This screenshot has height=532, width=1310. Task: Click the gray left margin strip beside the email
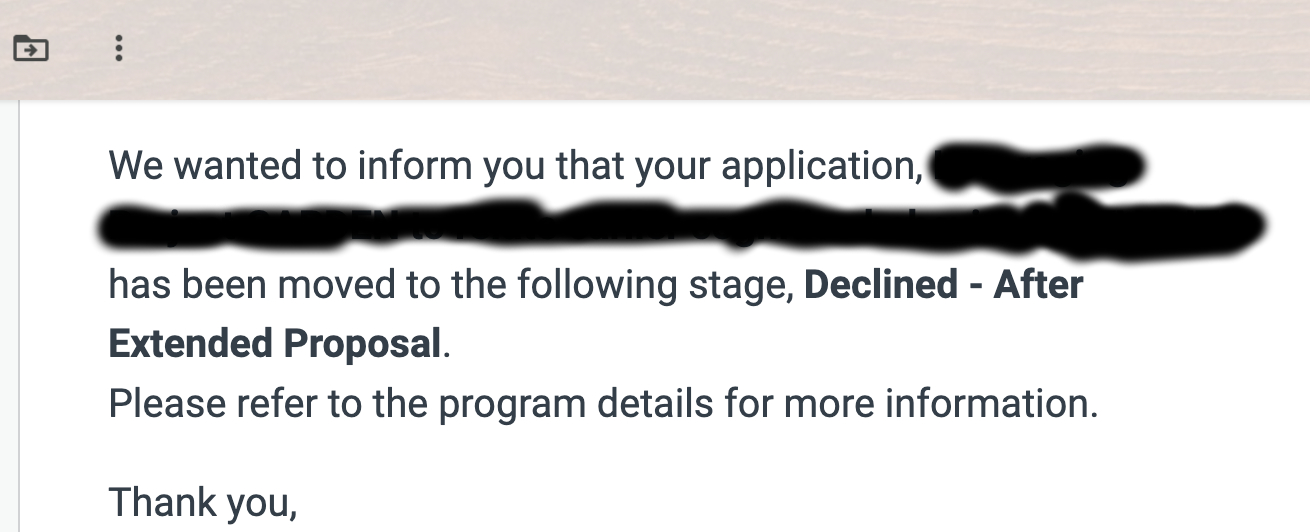[x=9, y=320]
